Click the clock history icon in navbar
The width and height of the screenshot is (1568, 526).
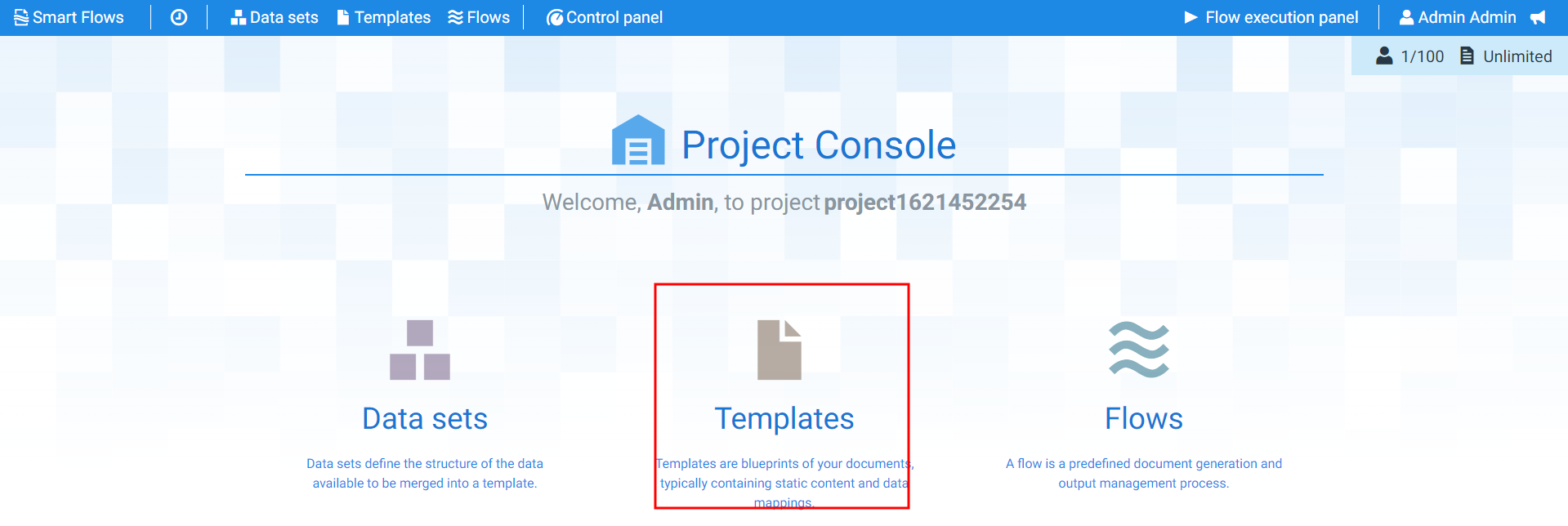[x=179, y=17]
